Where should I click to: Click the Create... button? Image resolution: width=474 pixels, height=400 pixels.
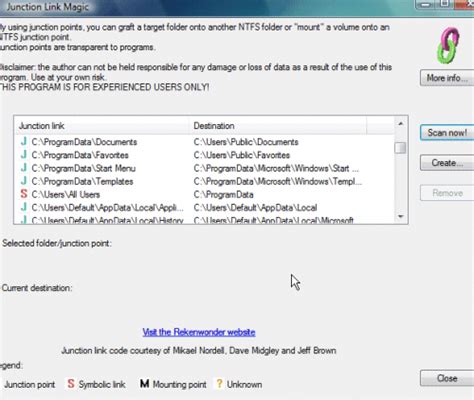(447, 163)
